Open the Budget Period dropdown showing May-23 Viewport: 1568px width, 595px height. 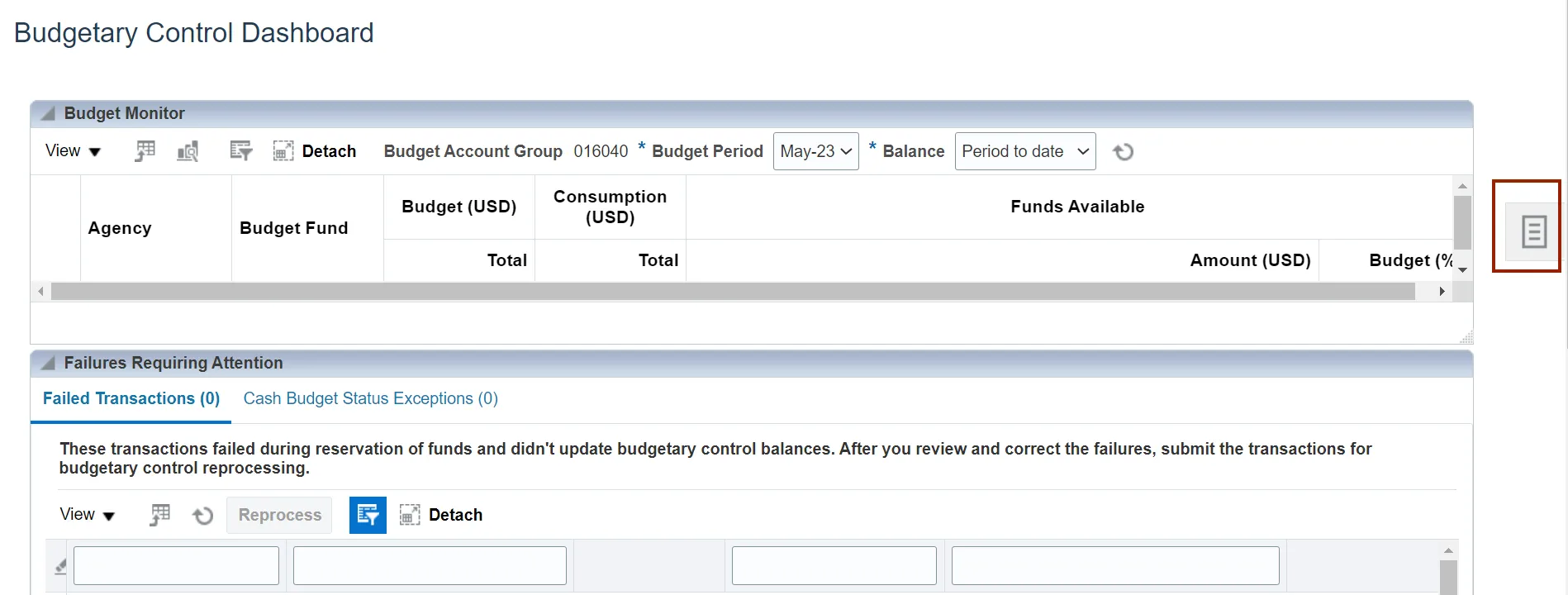(815, 151)
